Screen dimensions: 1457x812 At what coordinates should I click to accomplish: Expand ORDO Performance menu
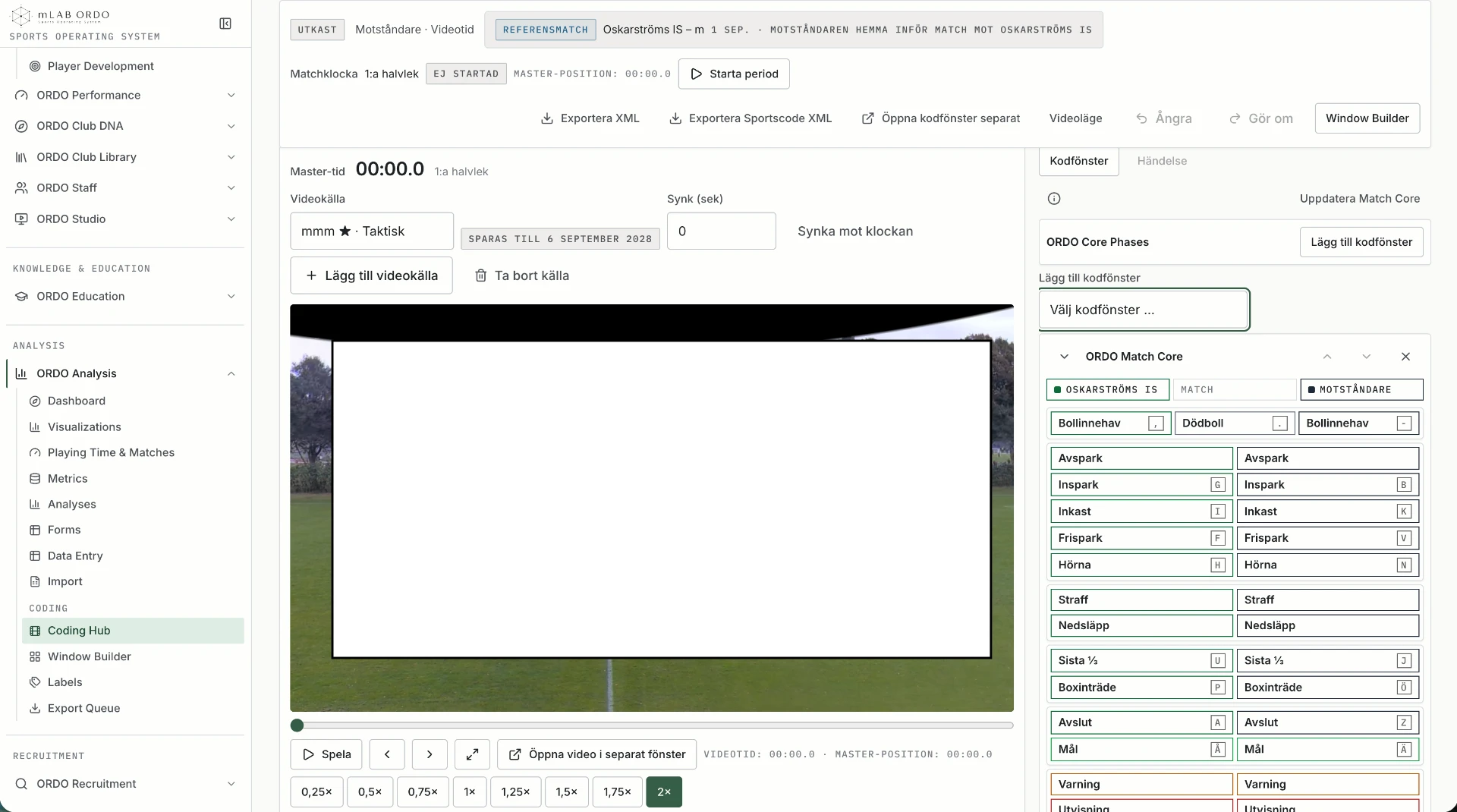126,96
